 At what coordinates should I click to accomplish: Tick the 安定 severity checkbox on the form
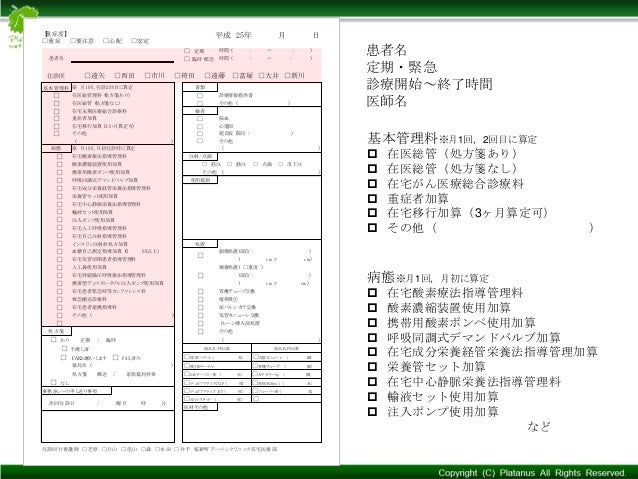click(133, 41)
